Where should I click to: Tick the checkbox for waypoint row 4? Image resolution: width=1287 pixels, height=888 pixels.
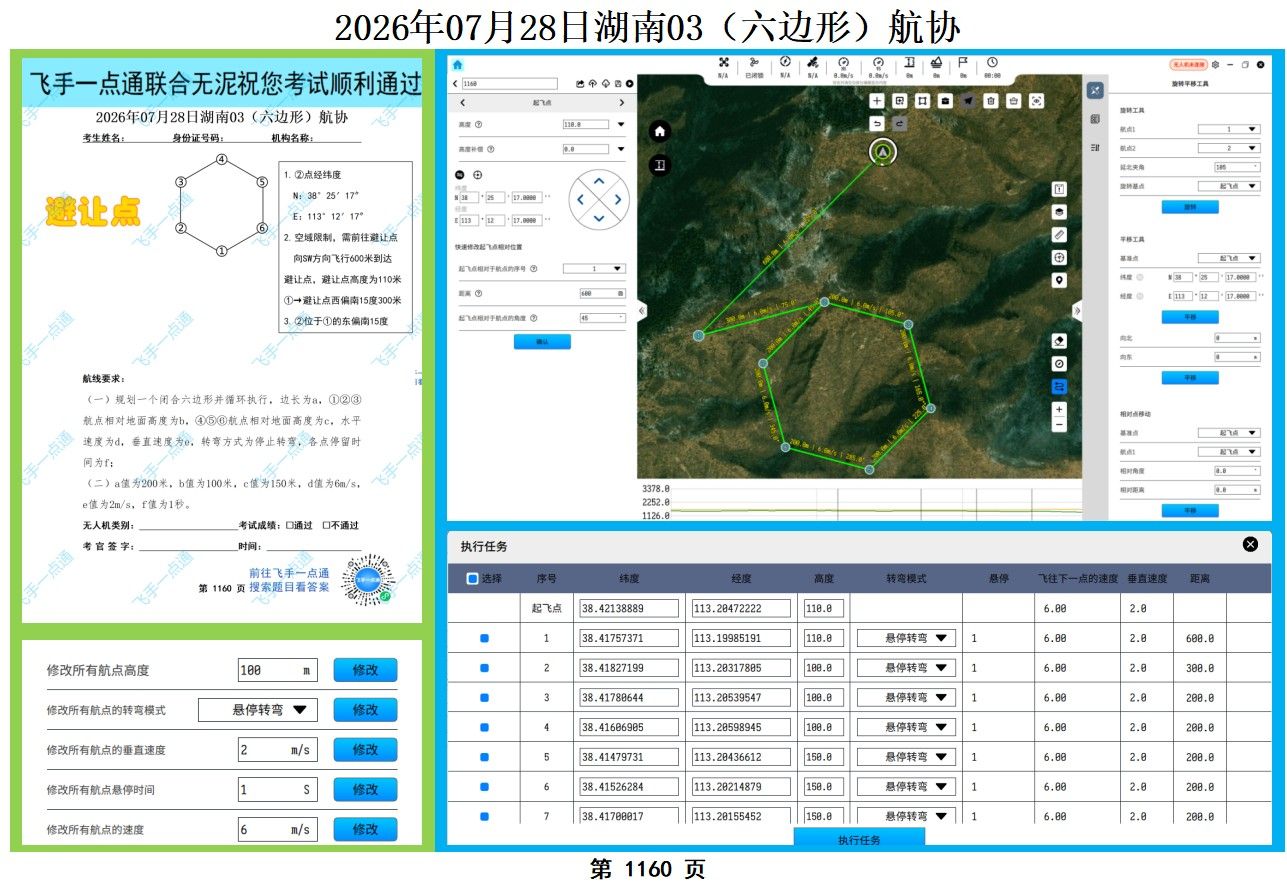click(x=485, y=727)
